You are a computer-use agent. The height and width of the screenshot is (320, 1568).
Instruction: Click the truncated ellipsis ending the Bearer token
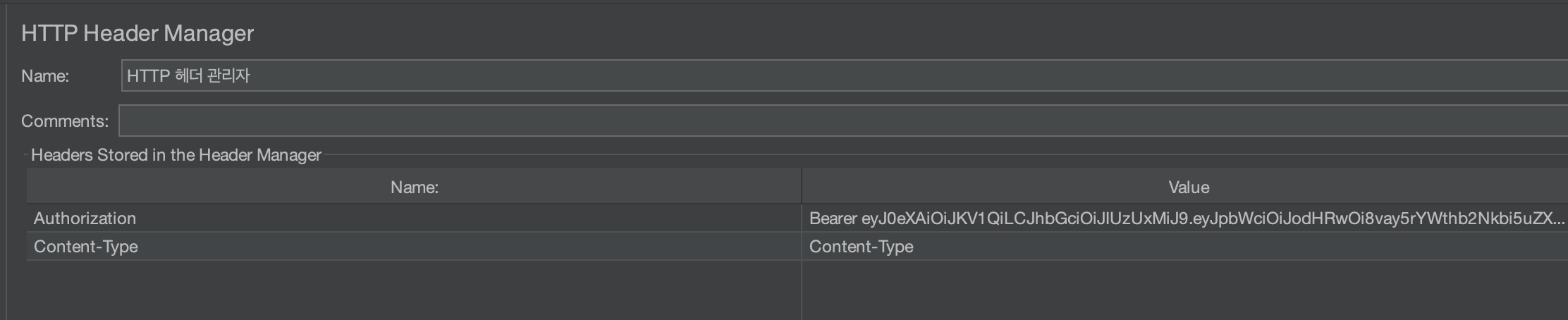[x=1558, y=220]
